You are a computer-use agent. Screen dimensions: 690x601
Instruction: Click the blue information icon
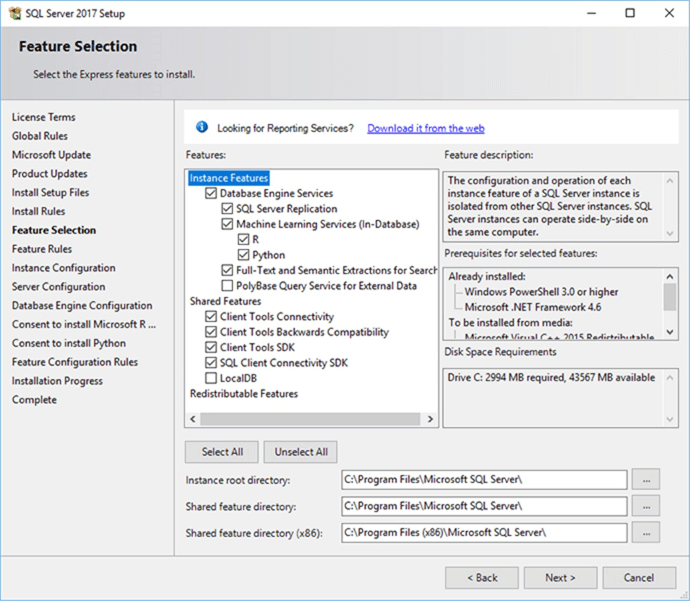pos(201,127)
